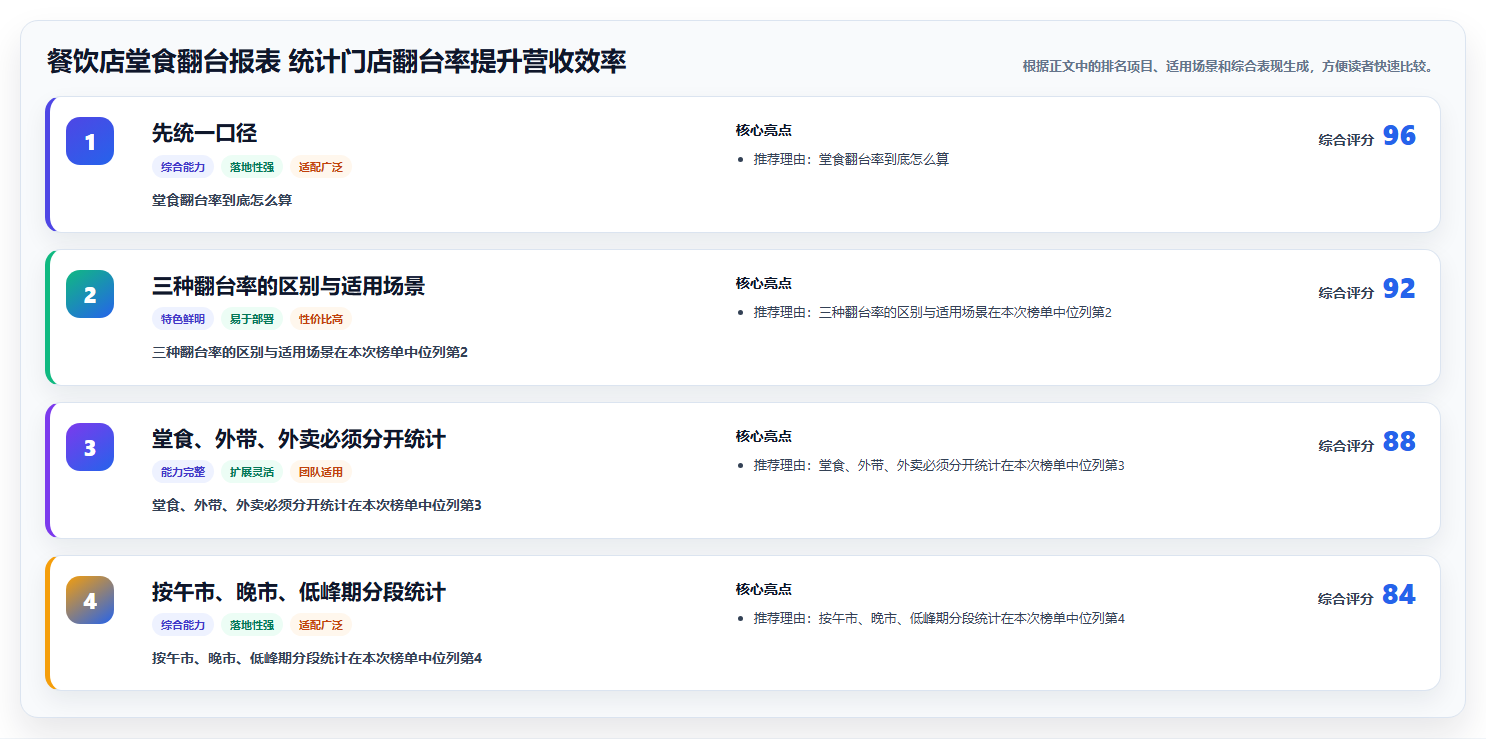
Task: Select the 能力完整 tag
Action: point(183,472)
